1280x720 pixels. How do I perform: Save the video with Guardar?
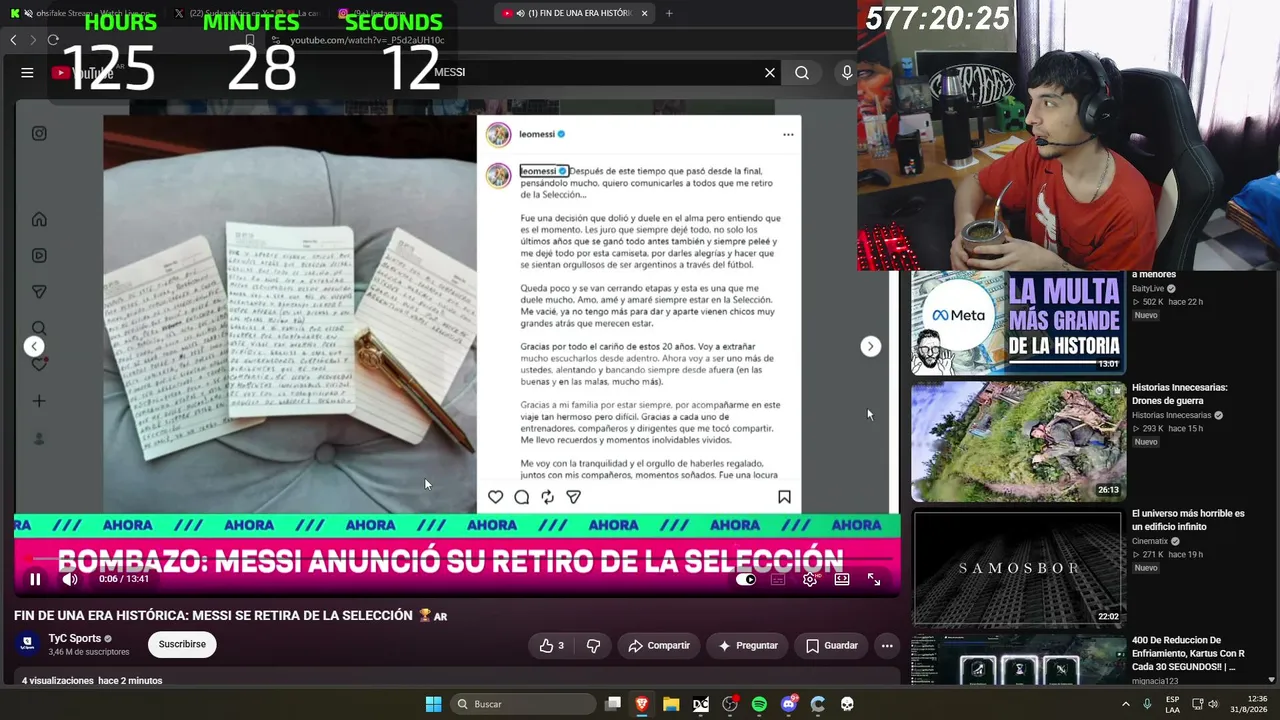[832, 646]
